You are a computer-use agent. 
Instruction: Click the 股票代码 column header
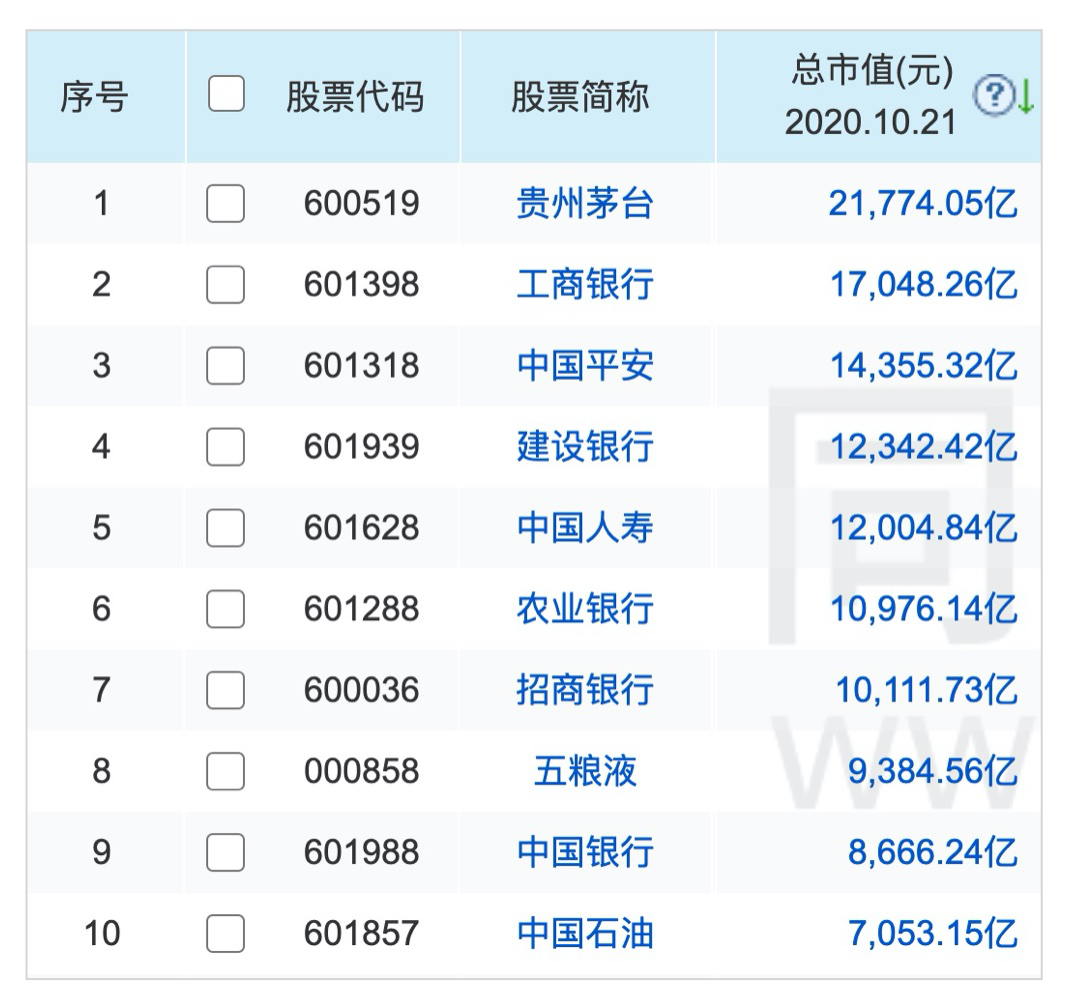pos(355,97)
